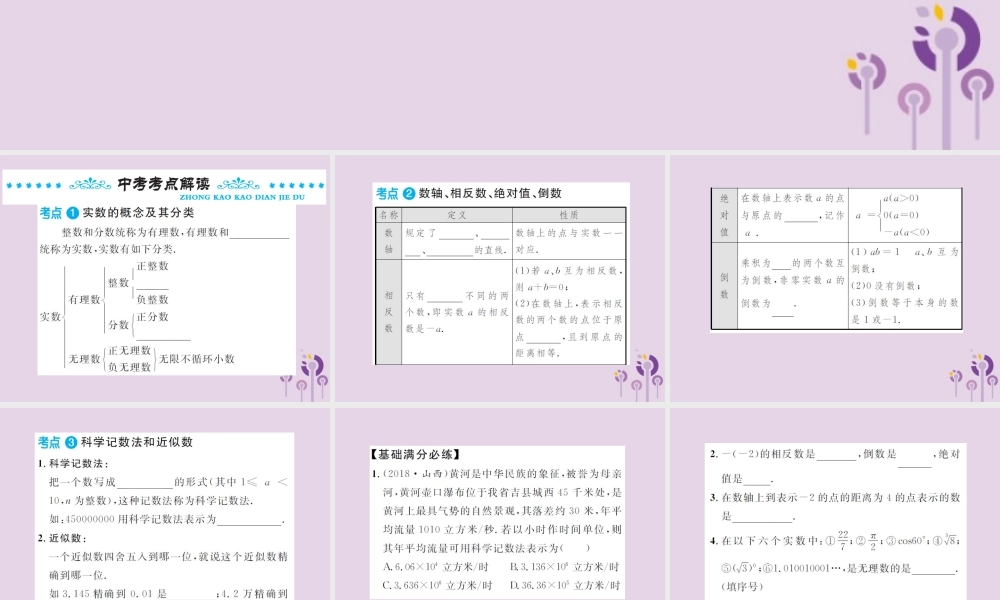The image size is (1000, 600).
Task: Click the 无理数 branch in the 实数 classification tree
Action: click(84, 359)
